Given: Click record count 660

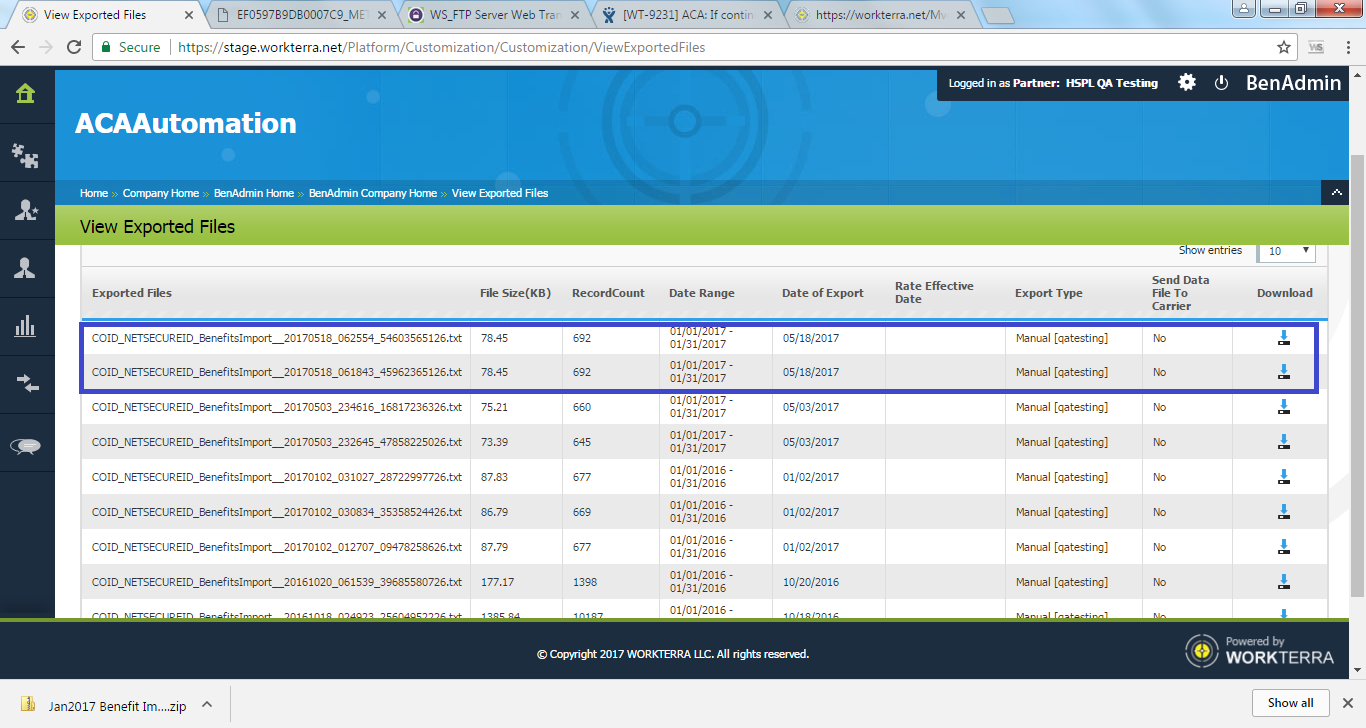Looking at the screenshot, I should [582, 407].
